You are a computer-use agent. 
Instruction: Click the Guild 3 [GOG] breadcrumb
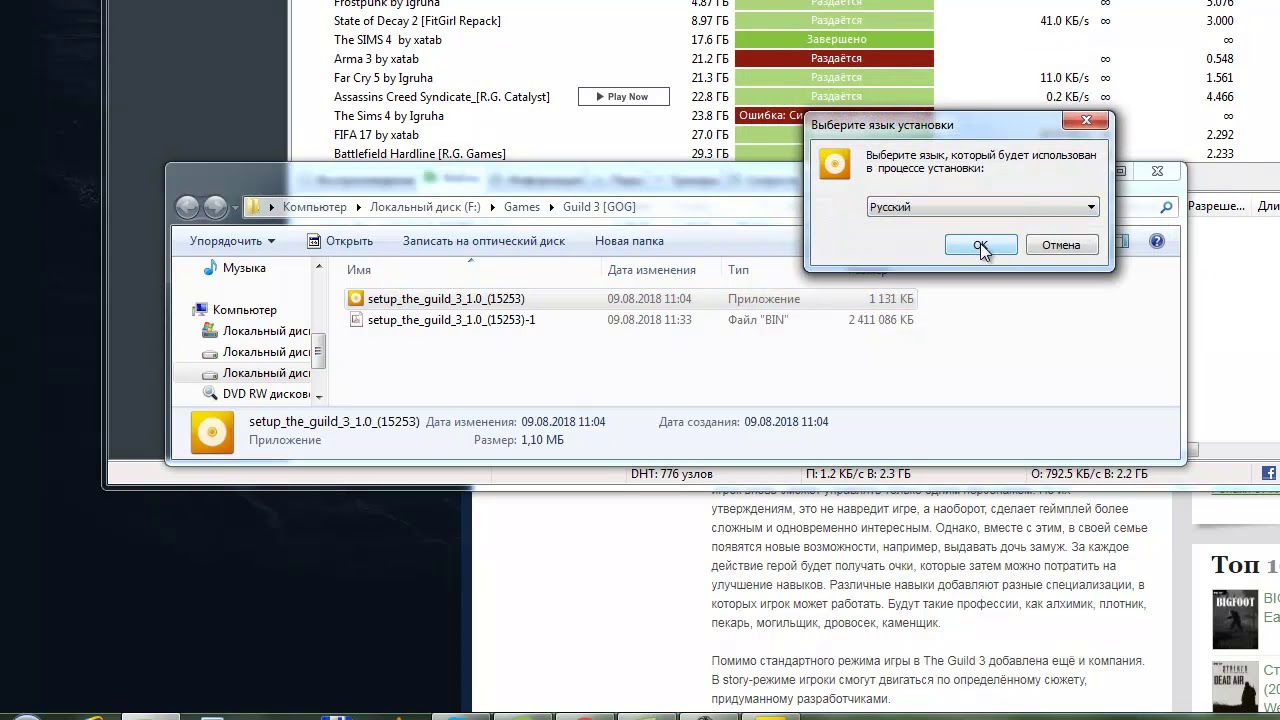[x=599, y=207]
